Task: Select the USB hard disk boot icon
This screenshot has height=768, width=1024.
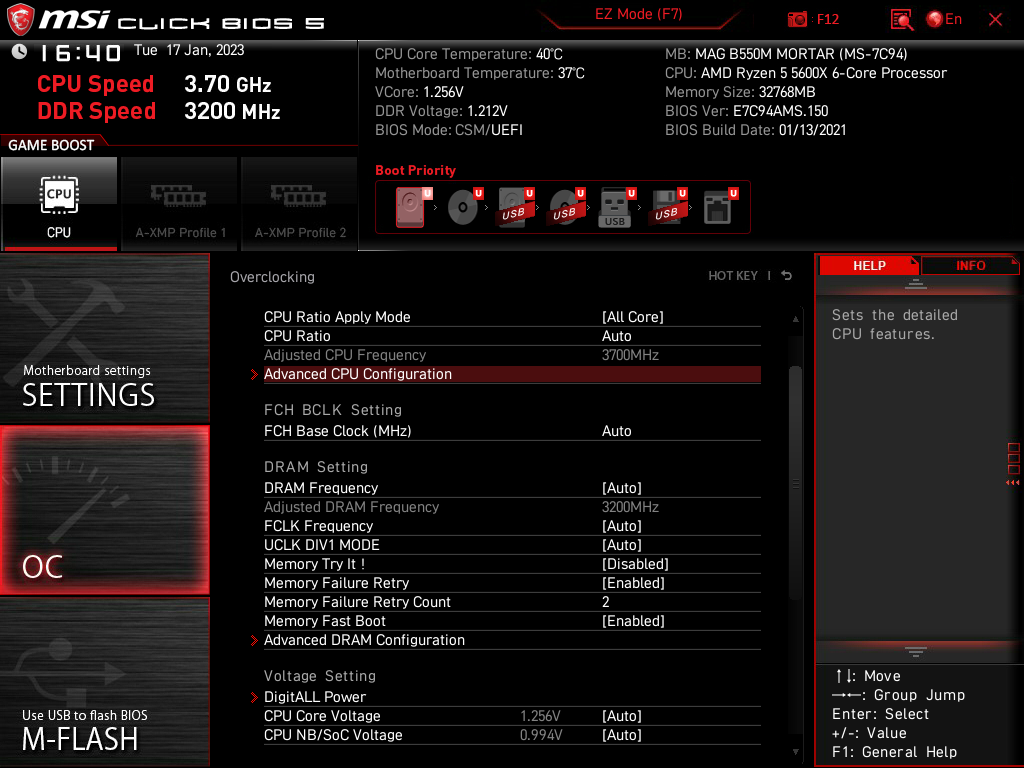Action: 515,207
